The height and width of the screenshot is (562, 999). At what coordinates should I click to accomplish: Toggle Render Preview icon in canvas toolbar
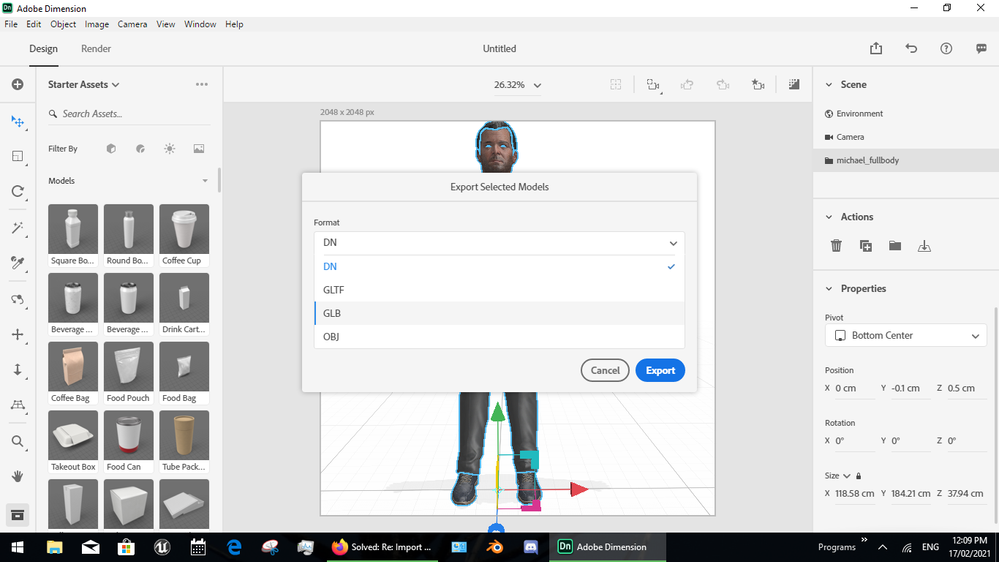click(794, 84)
